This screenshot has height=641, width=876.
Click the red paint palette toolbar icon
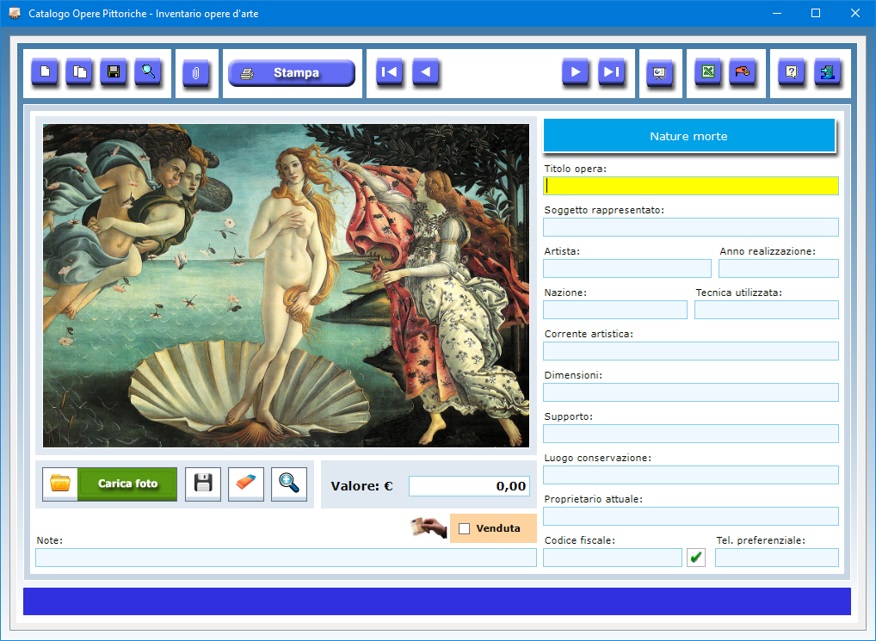pyautogui.click(x=742, y=72)
